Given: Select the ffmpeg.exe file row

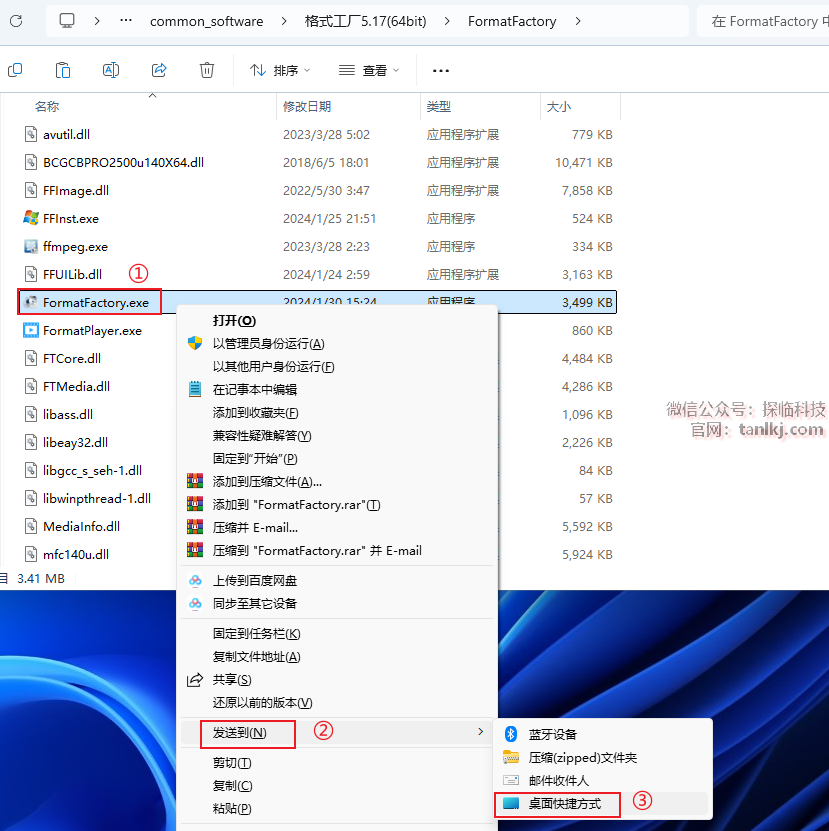Looking at the screenshot, I should [75, 246].
